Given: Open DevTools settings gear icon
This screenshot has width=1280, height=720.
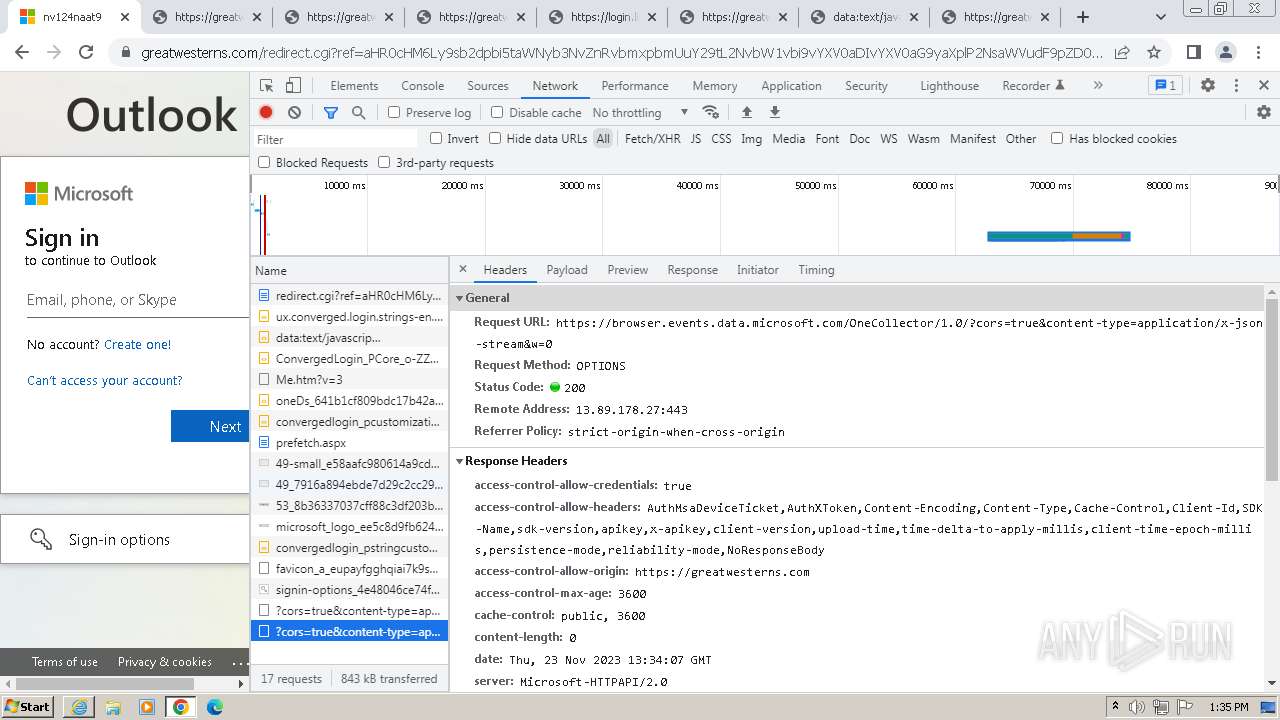Looking at the screenshot, I should (1208, 86).
